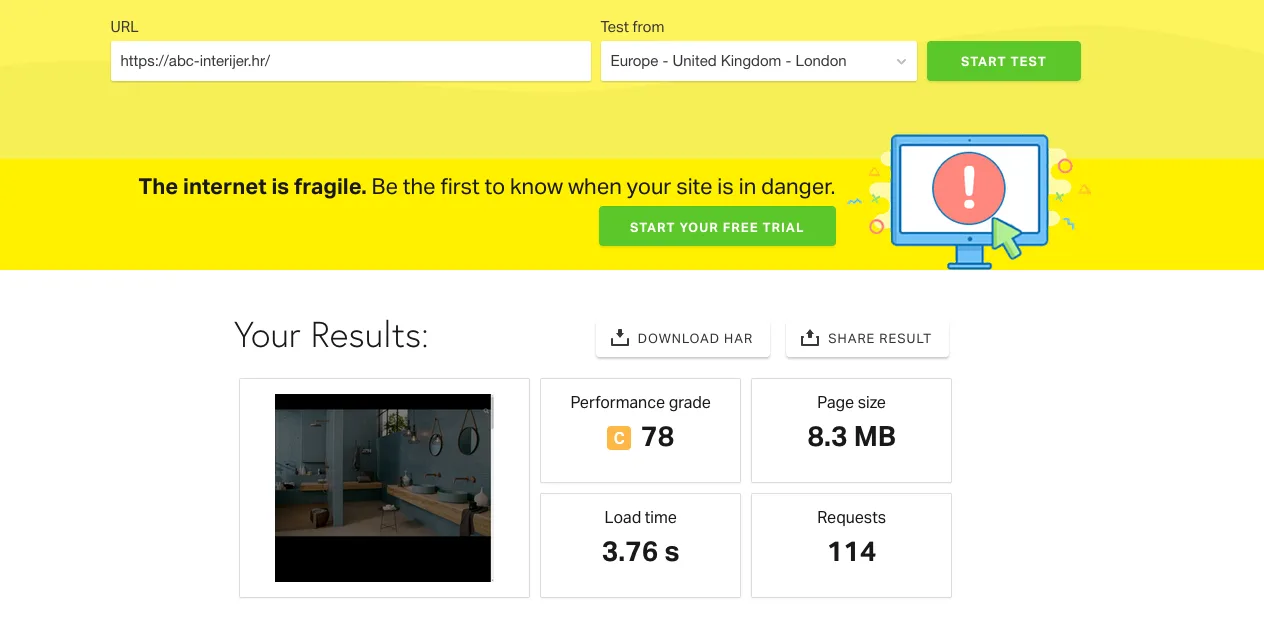
Task: Share the test result text label
Action: pos(879,339)
